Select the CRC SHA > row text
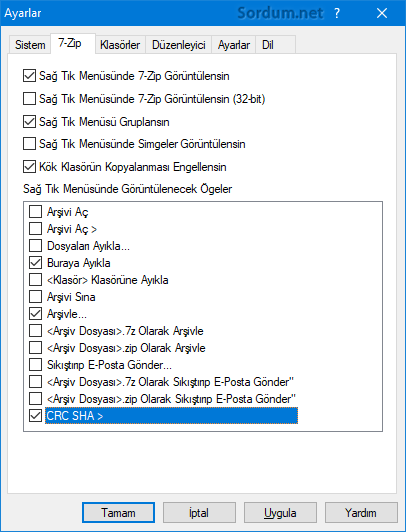 75,416
